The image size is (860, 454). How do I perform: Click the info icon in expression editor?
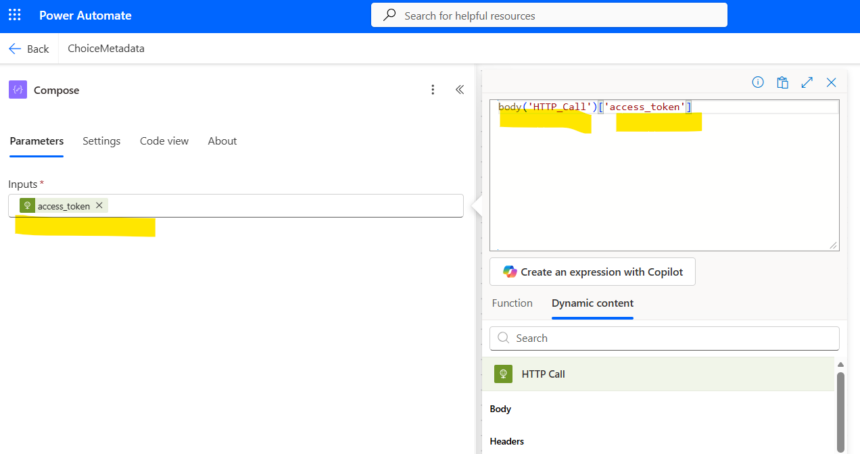pos(757,83)
